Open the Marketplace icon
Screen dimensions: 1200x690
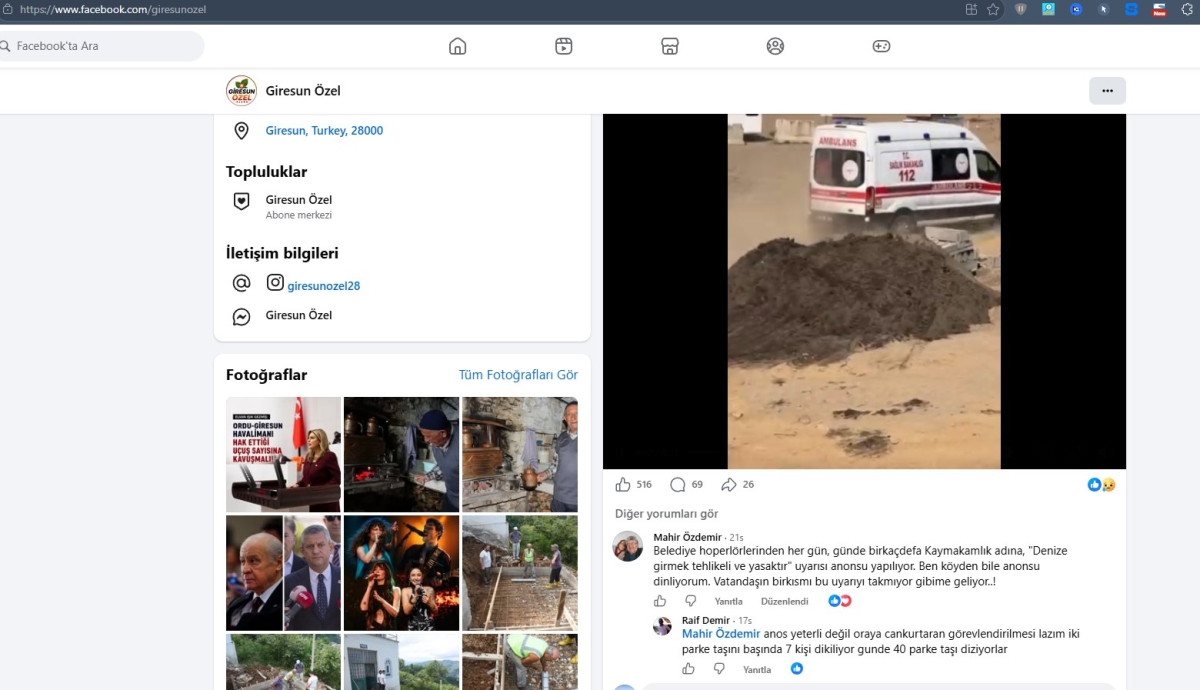670,46
